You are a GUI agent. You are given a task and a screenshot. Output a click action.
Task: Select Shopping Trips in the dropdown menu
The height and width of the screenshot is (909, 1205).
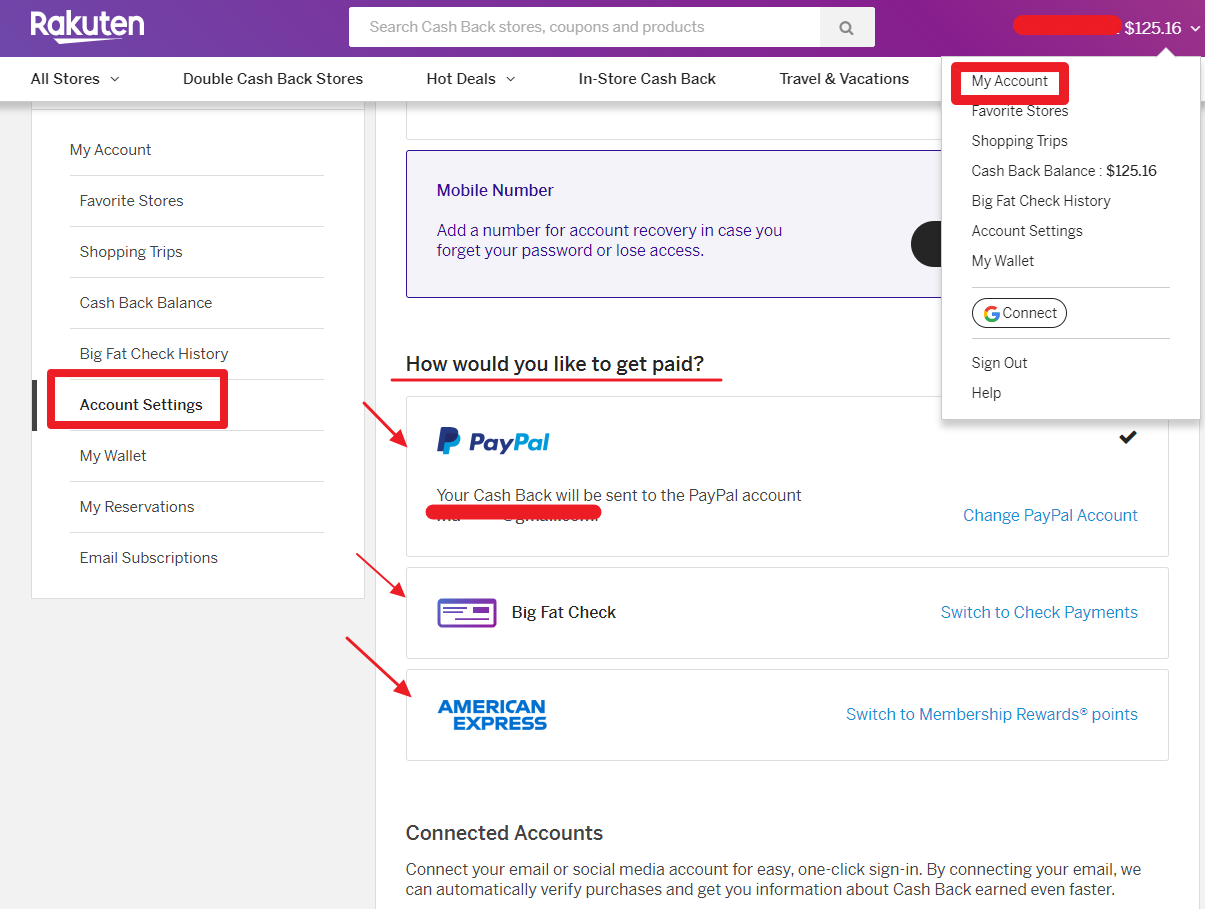point(1020,141)
